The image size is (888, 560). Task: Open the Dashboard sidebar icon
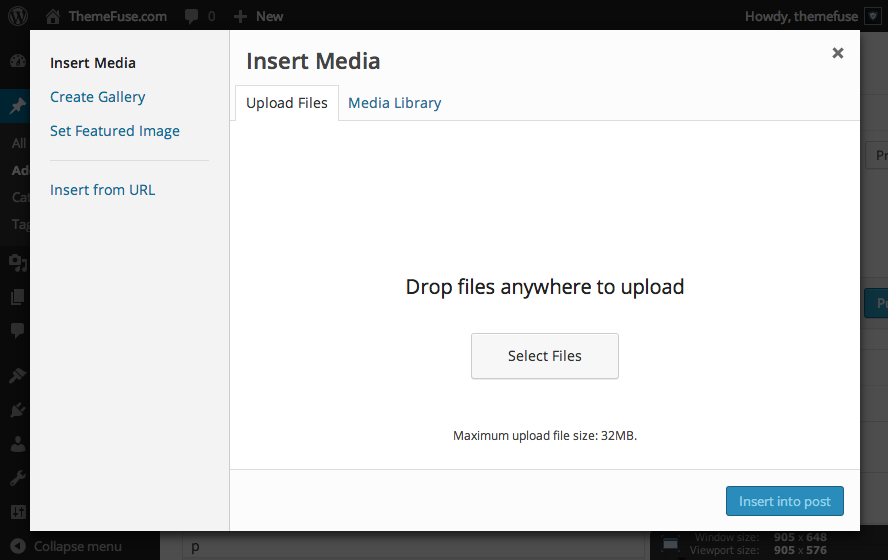coord(18,61)
